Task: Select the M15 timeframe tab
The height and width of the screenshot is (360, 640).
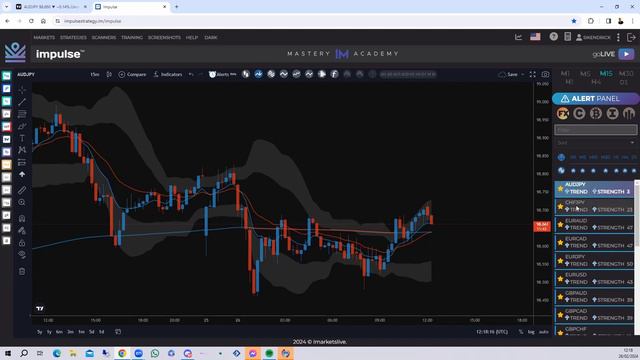Action: click(x=606, y=73)
